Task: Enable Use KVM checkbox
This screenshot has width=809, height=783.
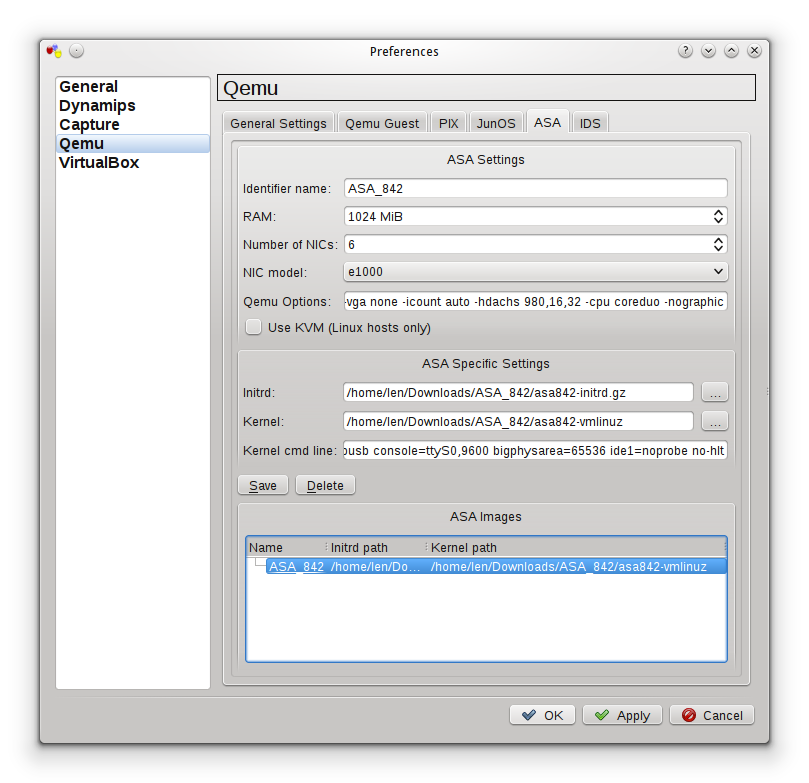Action: [x=253, y=328]
